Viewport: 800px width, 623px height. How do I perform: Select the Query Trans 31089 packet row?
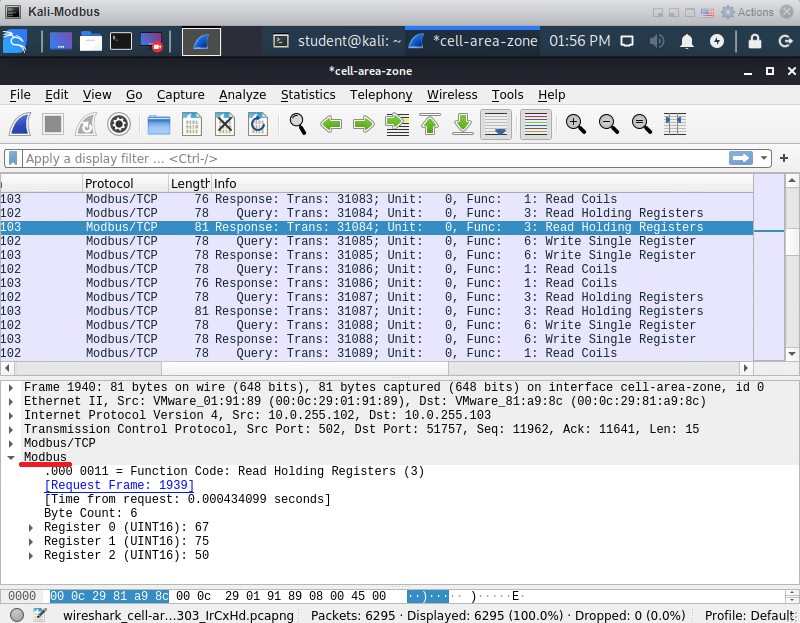tap(377, 353)
